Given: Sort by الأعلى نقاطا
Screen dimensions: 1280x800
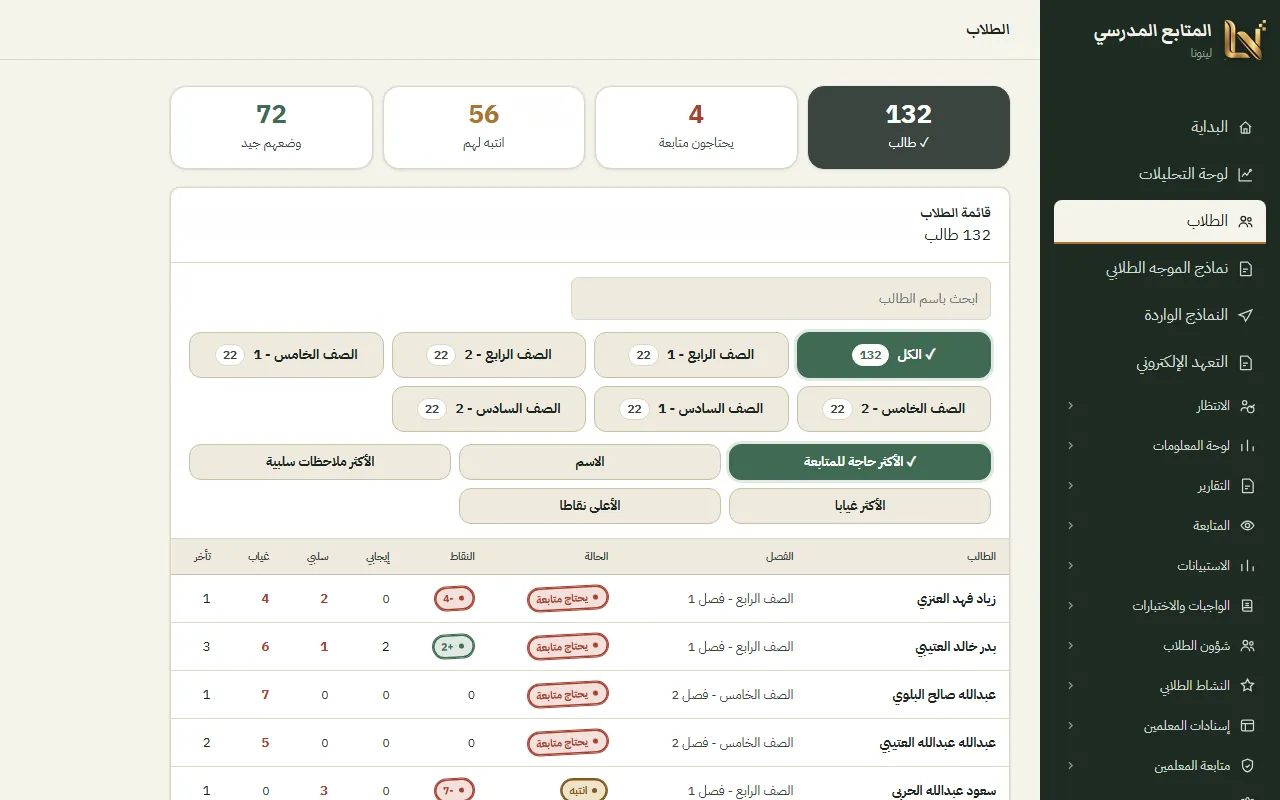Looking at the screenshot, I should tap(590, 506).
